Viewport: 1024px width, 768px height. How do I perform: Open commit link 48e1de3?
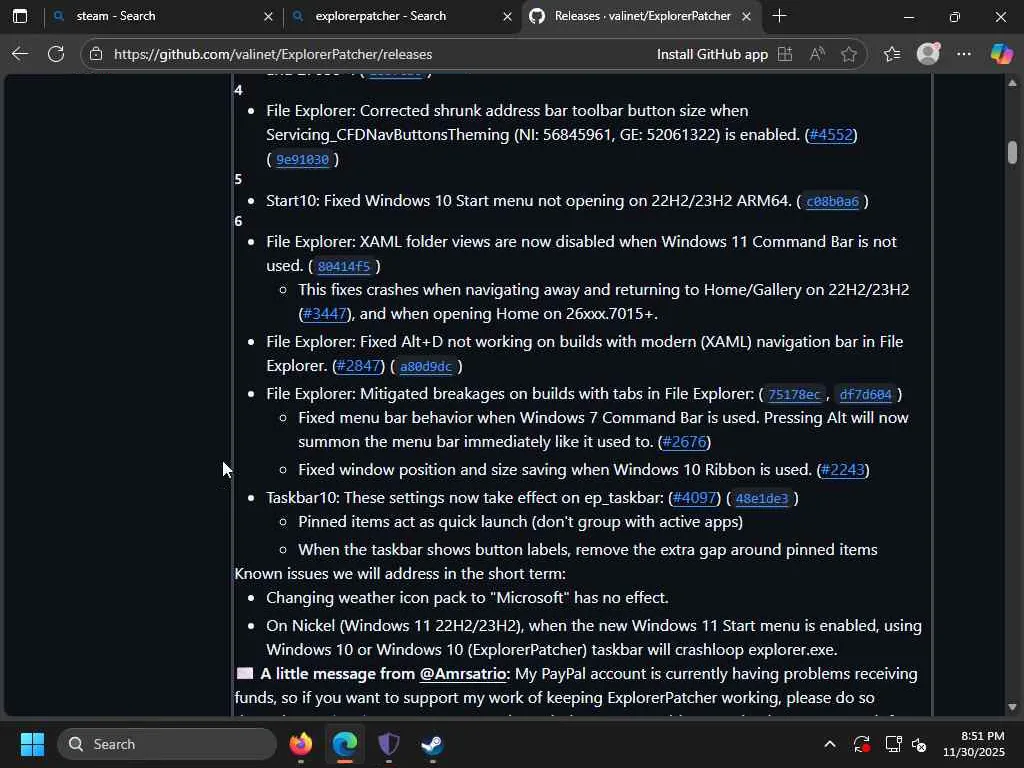pos(762,498)
